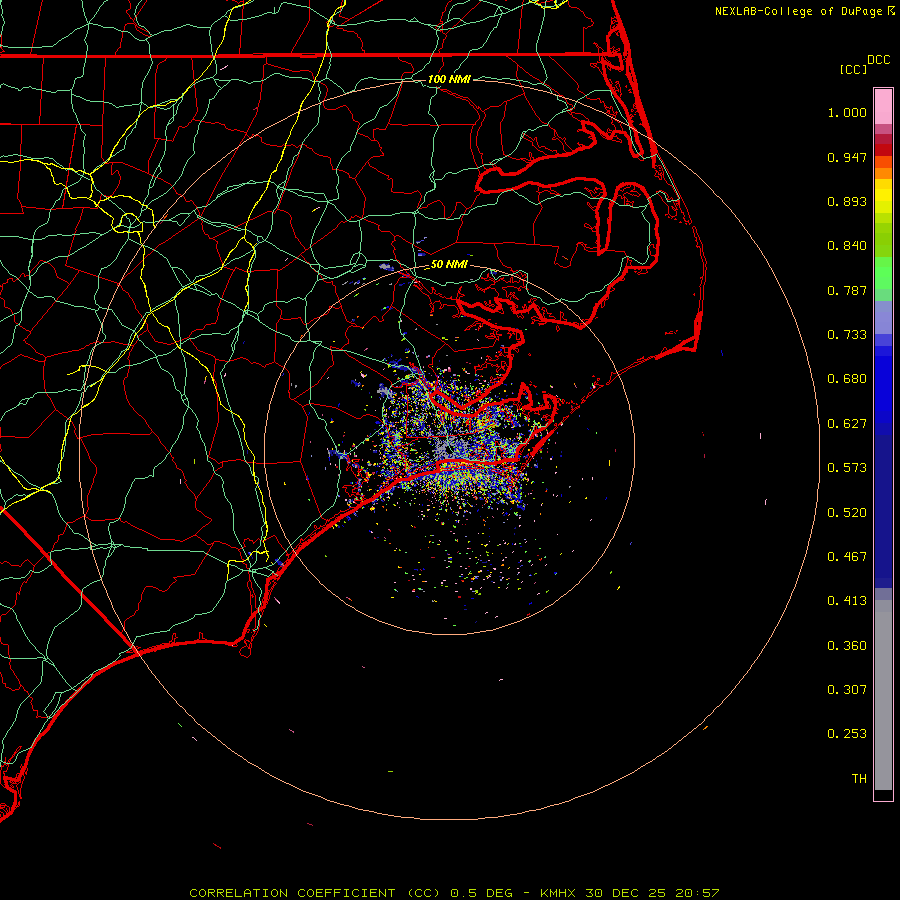Select the pink 1.000 color bar segment
The image size is (900, 900).
[x=883, y=106]
